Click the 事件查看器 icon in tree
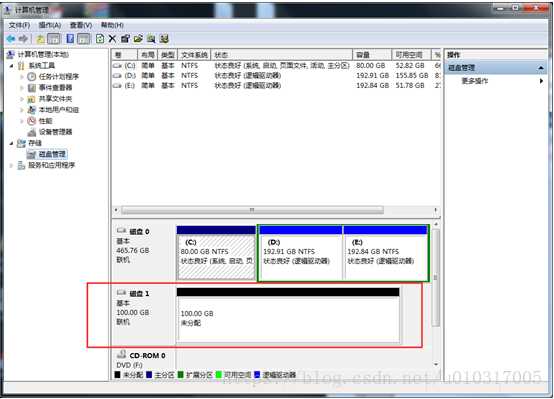The width and height of the screenshot is (554, 399). 32,88
